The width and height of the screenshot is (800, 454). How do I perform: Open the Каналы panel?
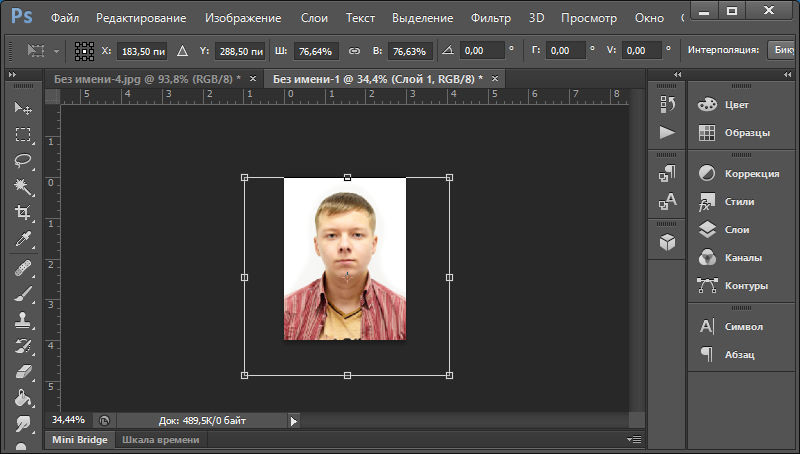coord(742,257)
